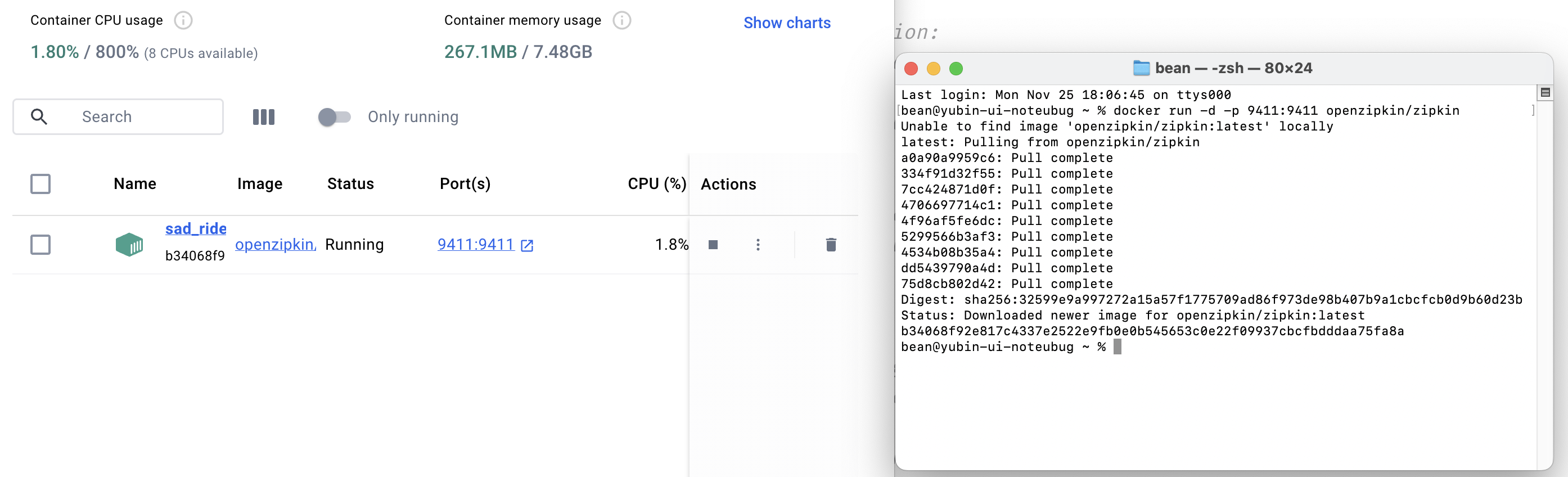Click the green terminal zoom button

(x=956, y=69)
